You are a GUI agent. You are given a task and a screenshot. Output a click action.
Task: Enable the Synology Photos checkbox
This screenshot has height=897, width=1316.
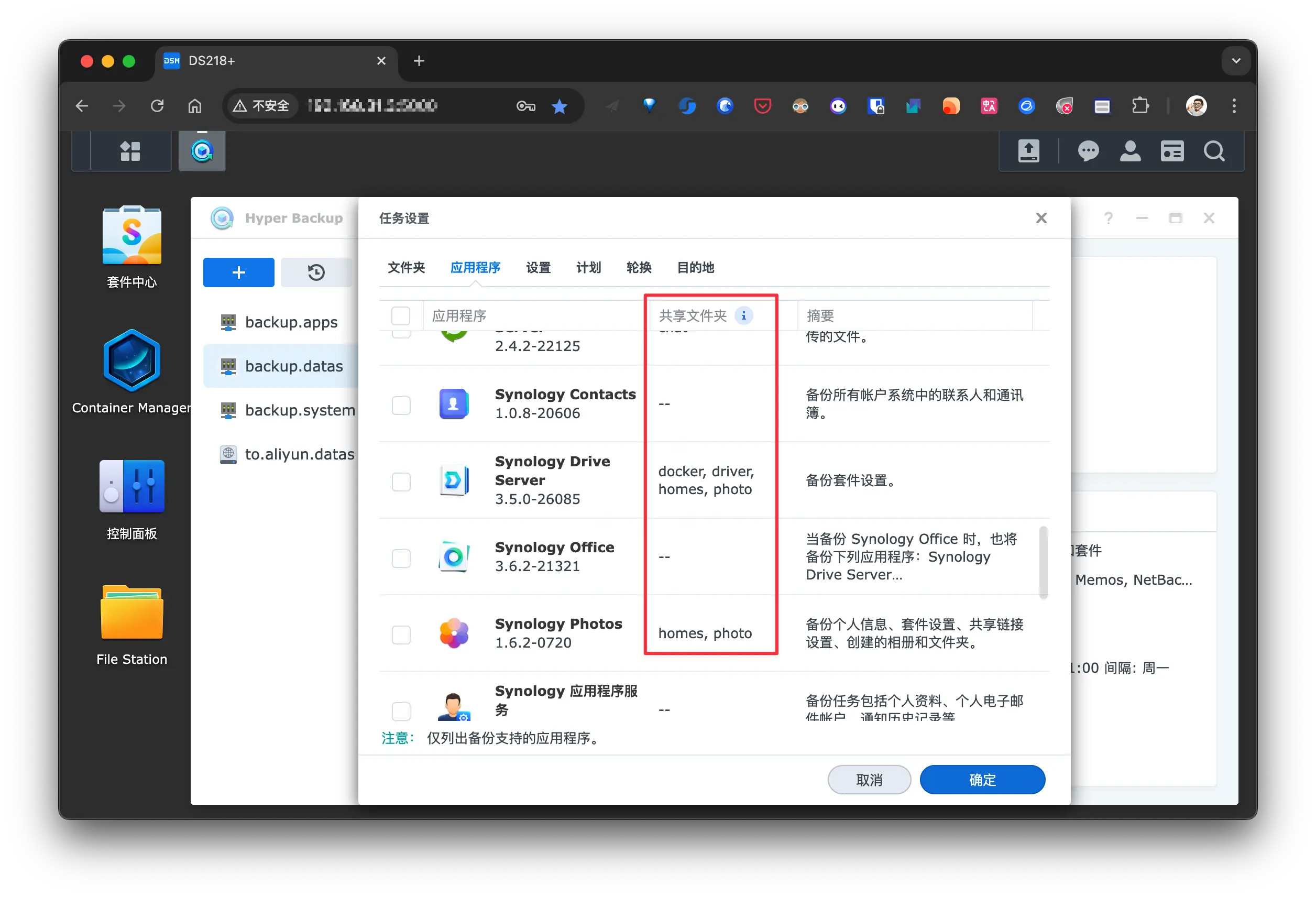click(x=401, y=635)
